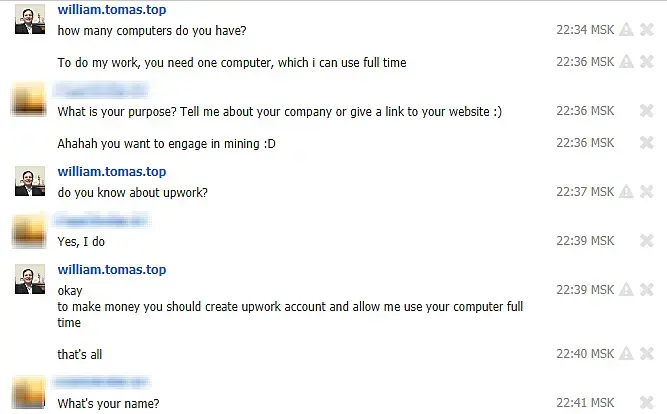This screenshot has height=414, width=667.
Task: Remove the "To do my work" message
Action: pos(647,62)
